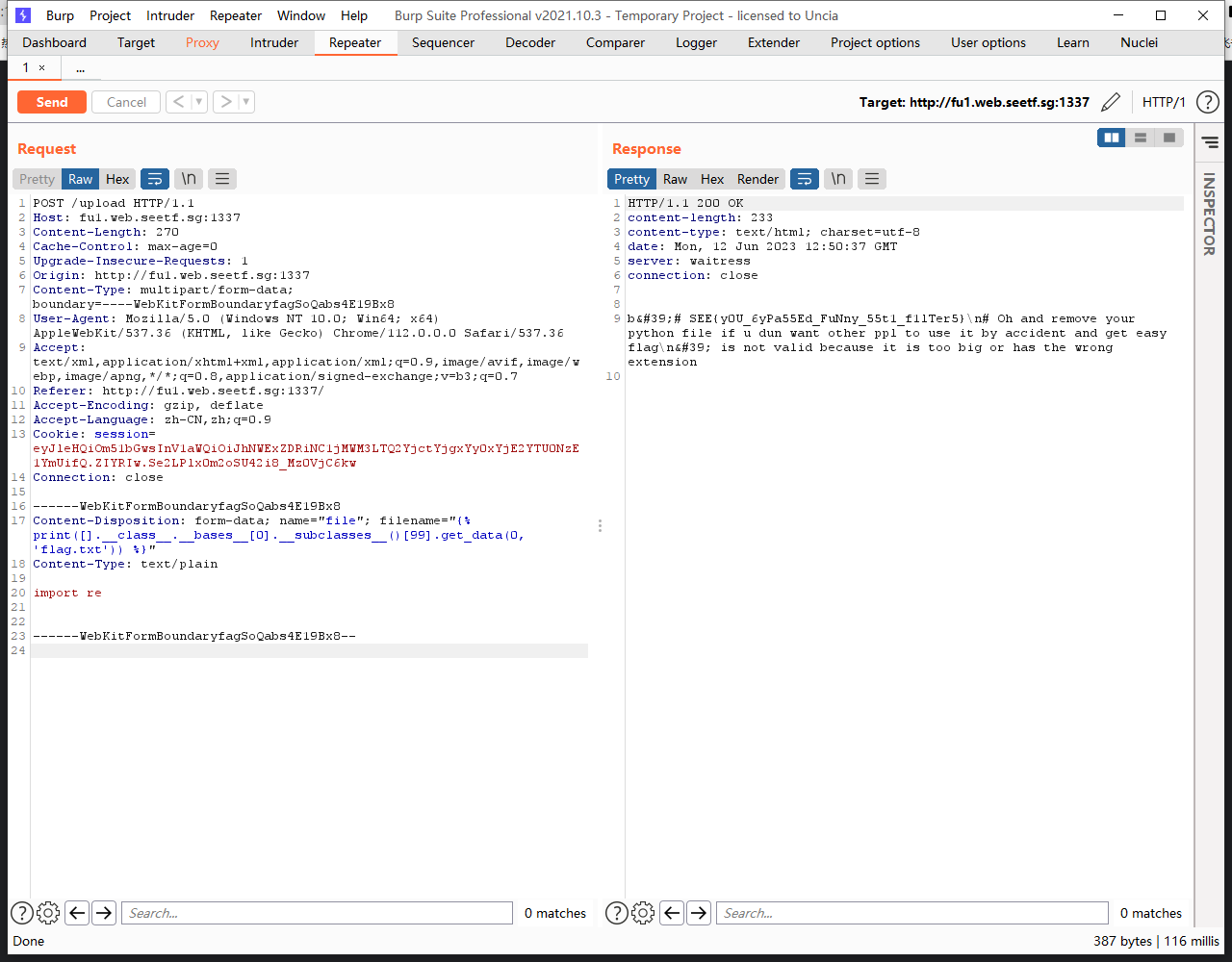Image resolution: width=1232 pixels, height=962 pixels.
Task: Toggle response line wrap icon
Action: [805, 179]
